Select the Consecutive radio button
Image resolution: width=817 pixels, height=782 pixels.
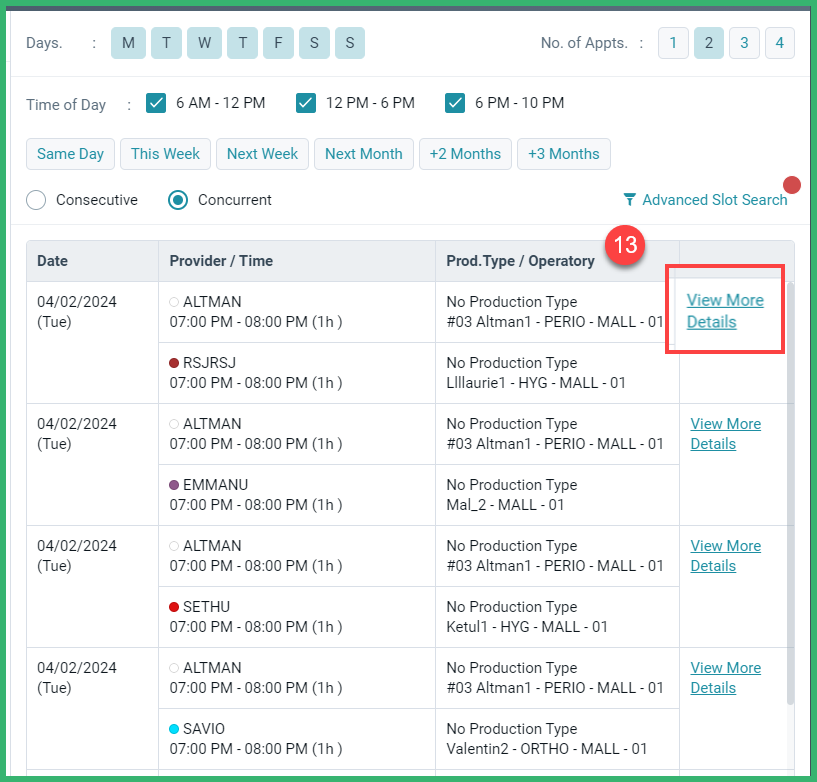[x=36, y=200]
